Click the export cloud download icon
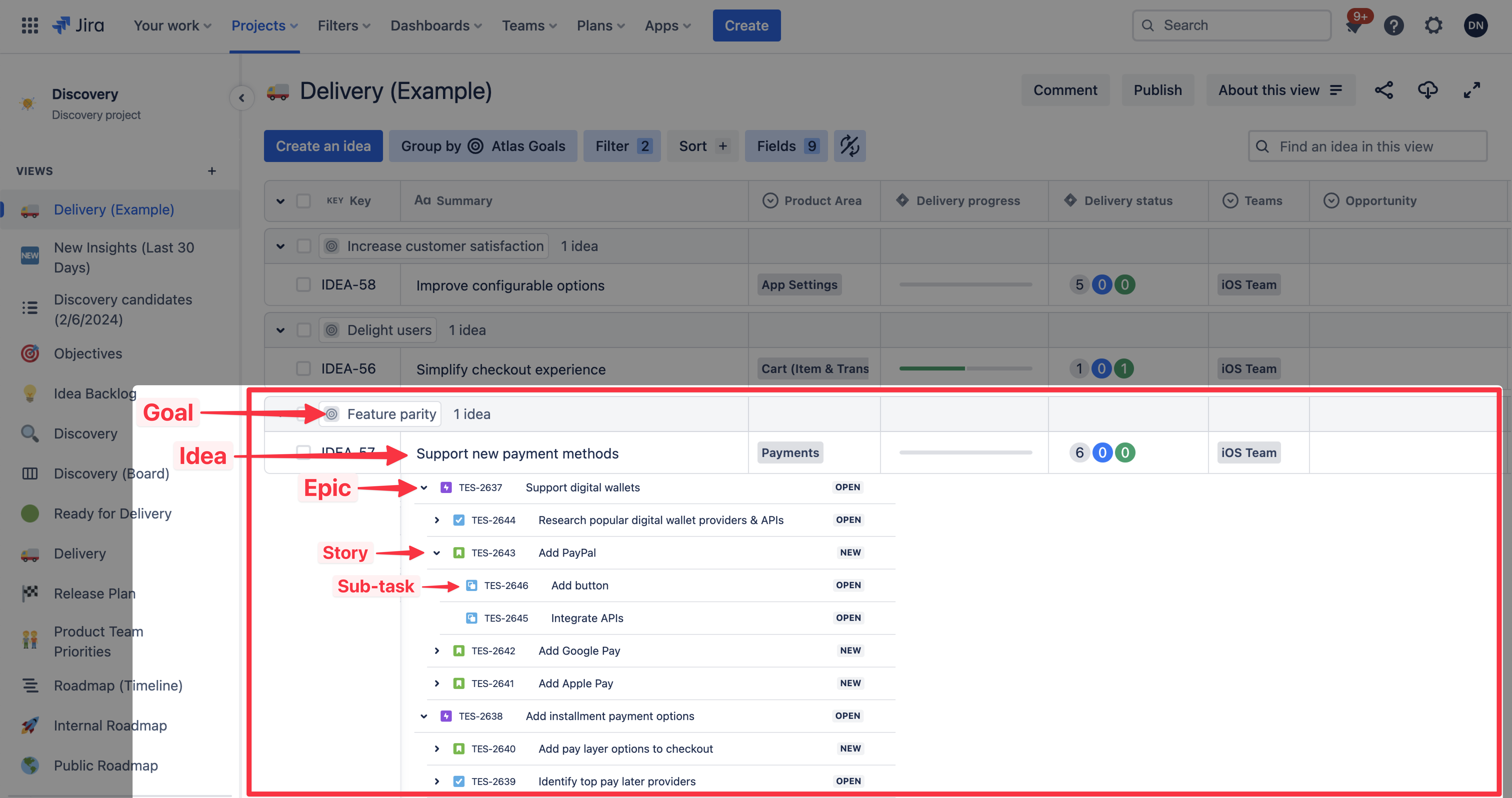This screenshot has width=1512, height=798. click(1428, 90)
